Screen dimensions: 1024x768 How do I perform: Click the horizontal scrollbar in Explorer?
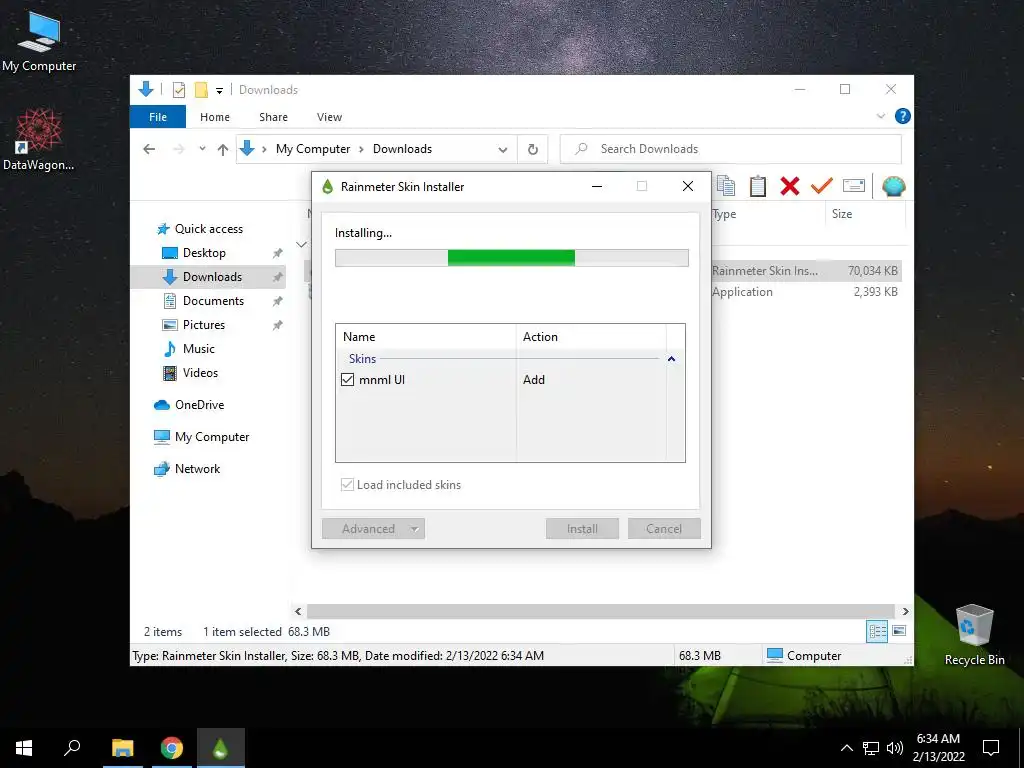tap(601, 611)
